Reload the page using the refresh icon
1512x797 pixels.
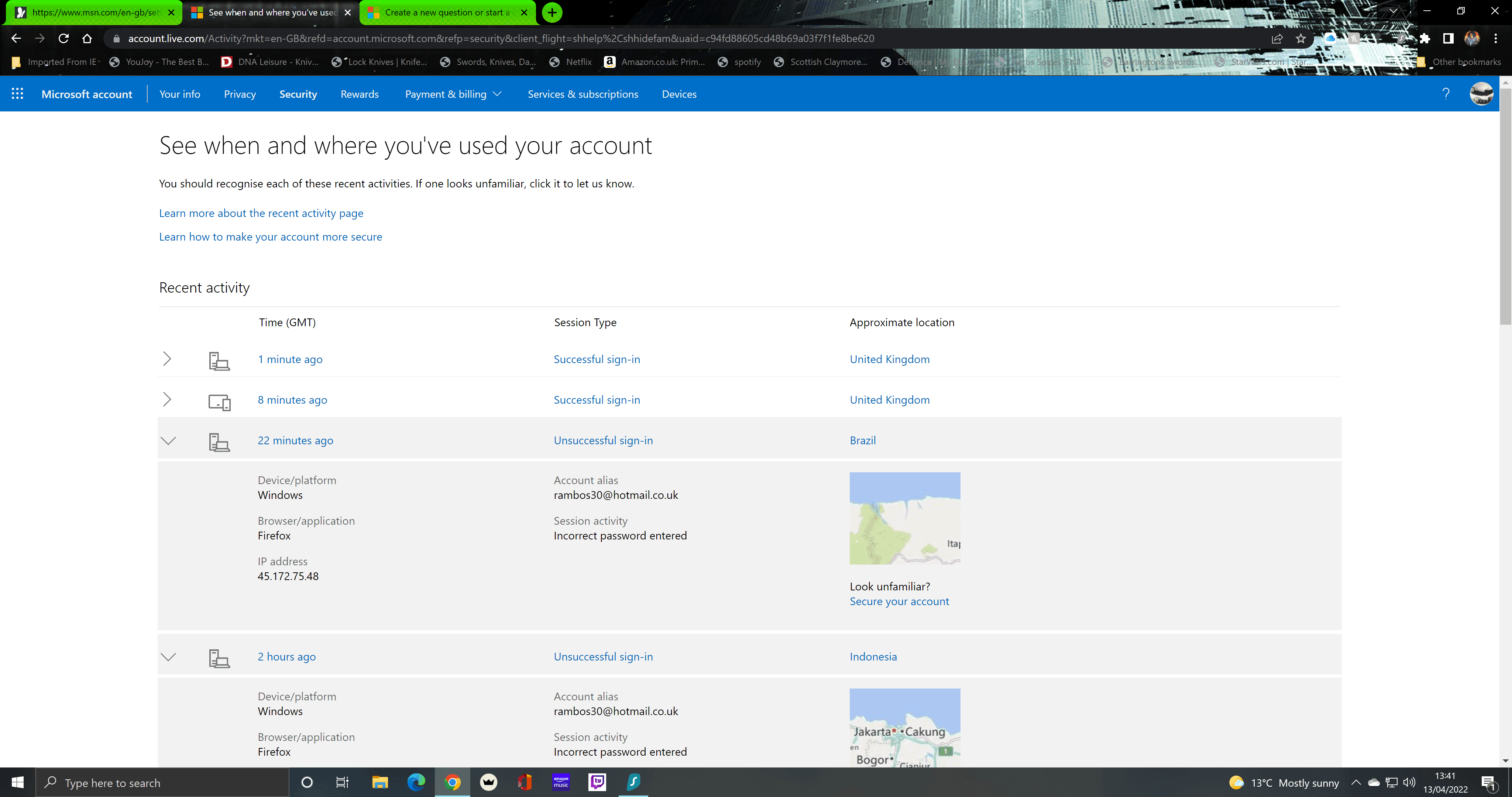coord(63,39)
